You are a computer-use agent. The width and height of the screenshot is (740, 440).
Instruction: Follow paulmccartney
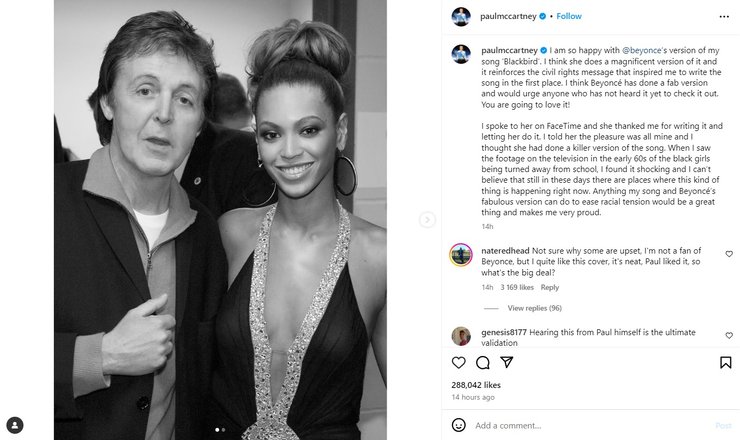click(569, 17)
